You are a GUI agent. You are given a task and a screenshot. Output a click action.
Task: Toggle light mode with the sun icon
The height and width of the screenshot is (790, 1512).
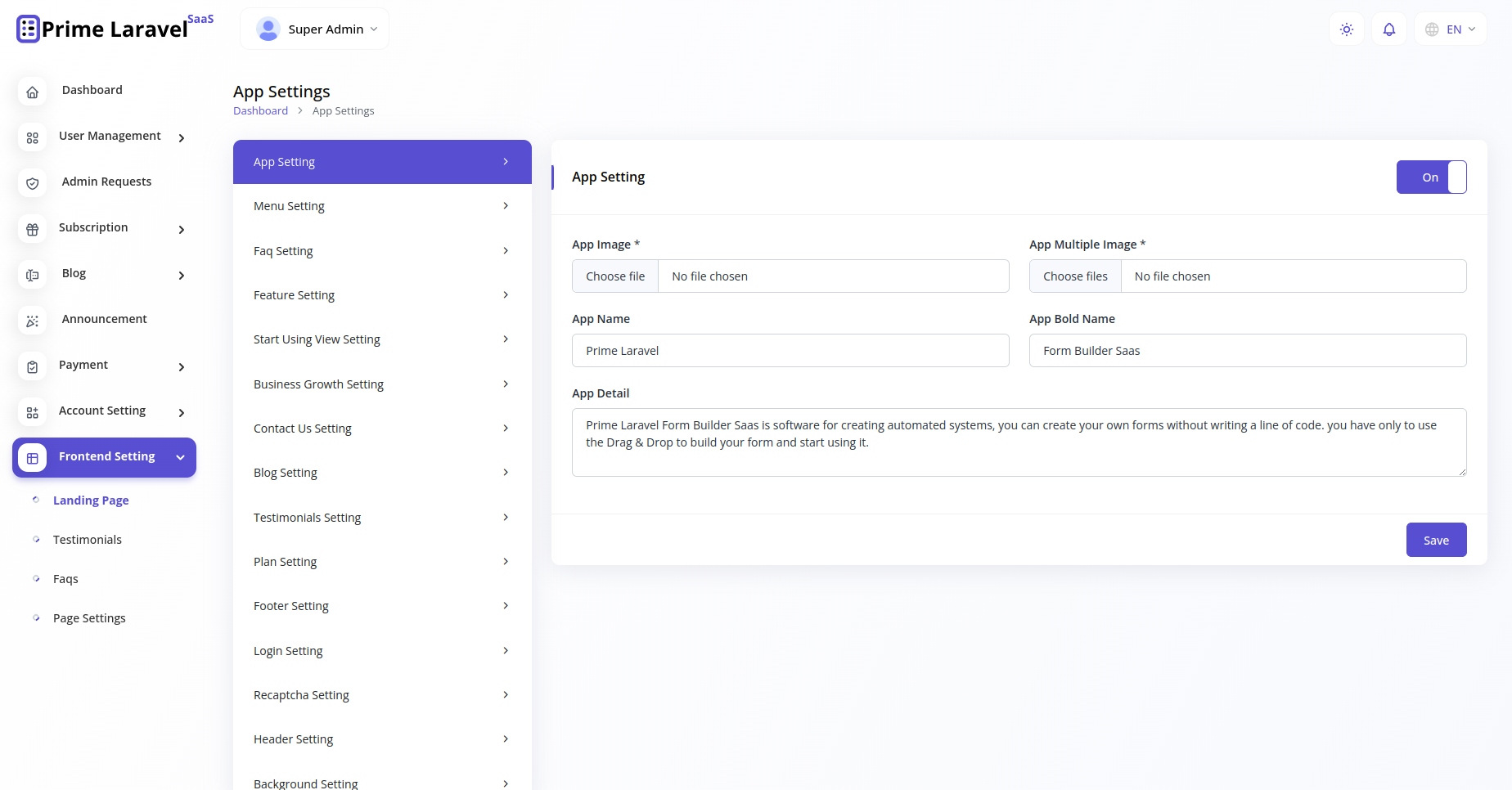click(1346, 29)
